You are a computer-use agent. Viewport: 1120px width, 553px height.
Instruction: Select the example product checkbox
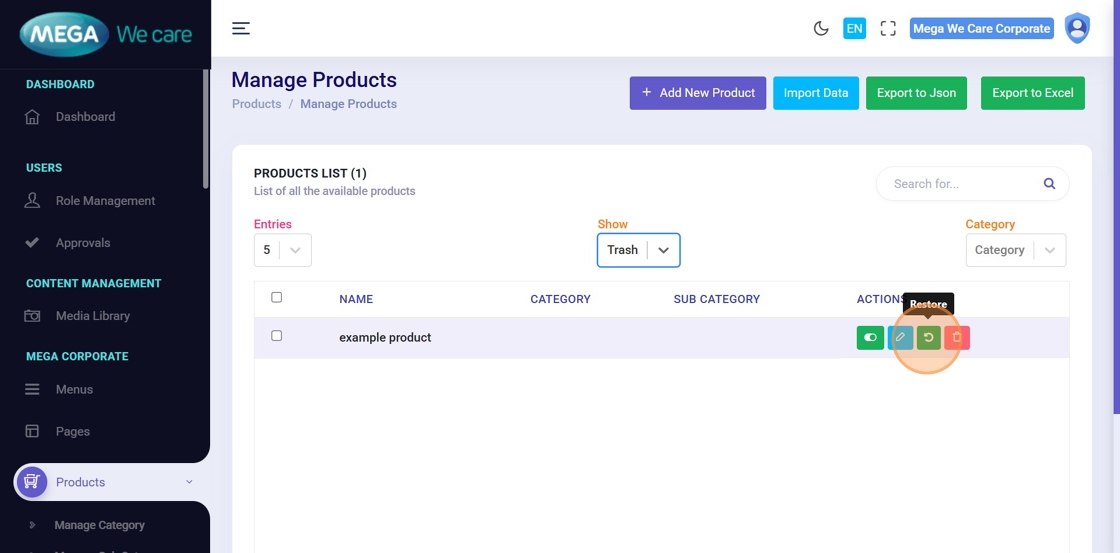click(x=277, y=336)
